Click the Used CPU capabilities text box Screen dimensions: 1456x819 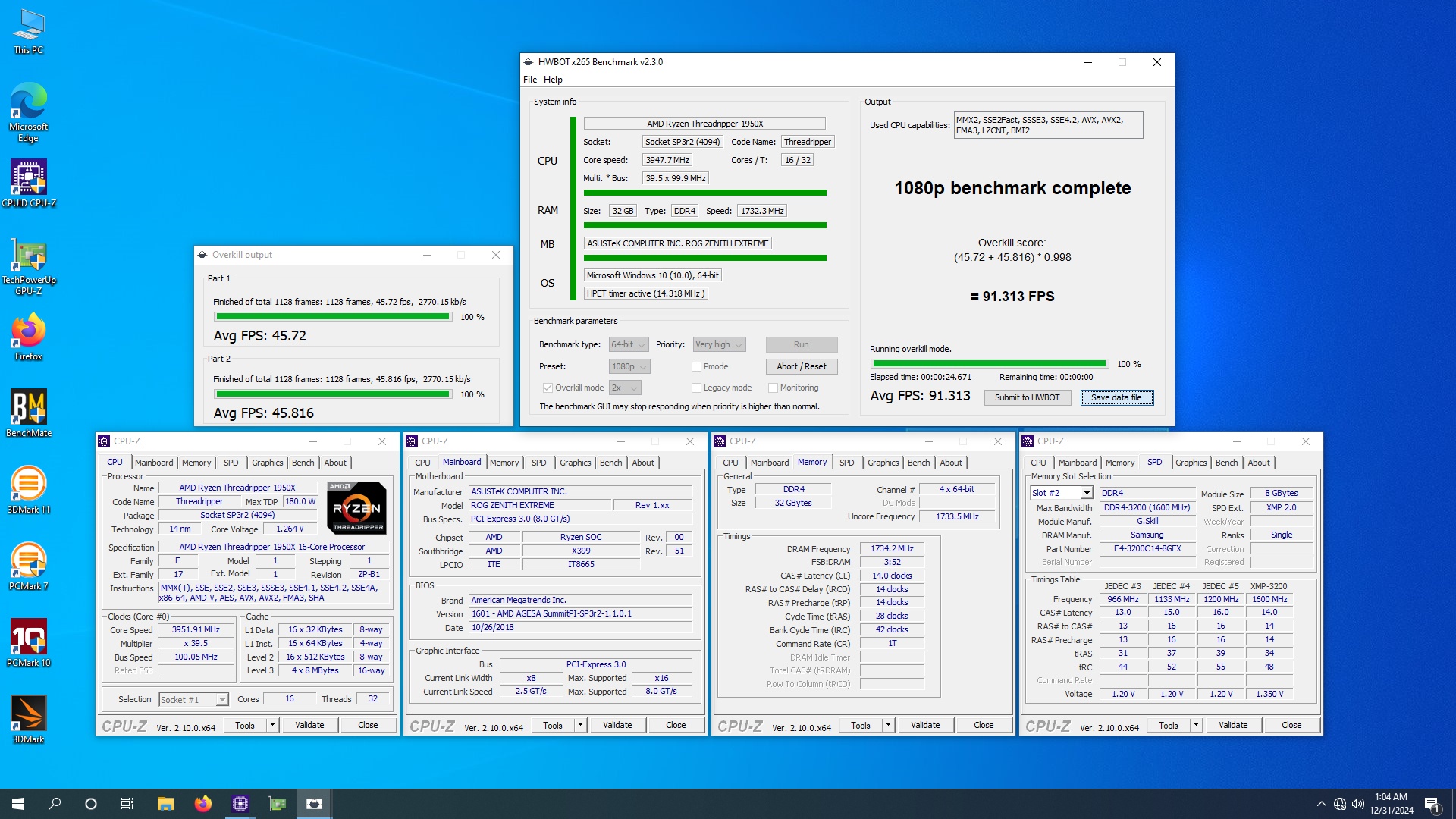click(1048, 125)
